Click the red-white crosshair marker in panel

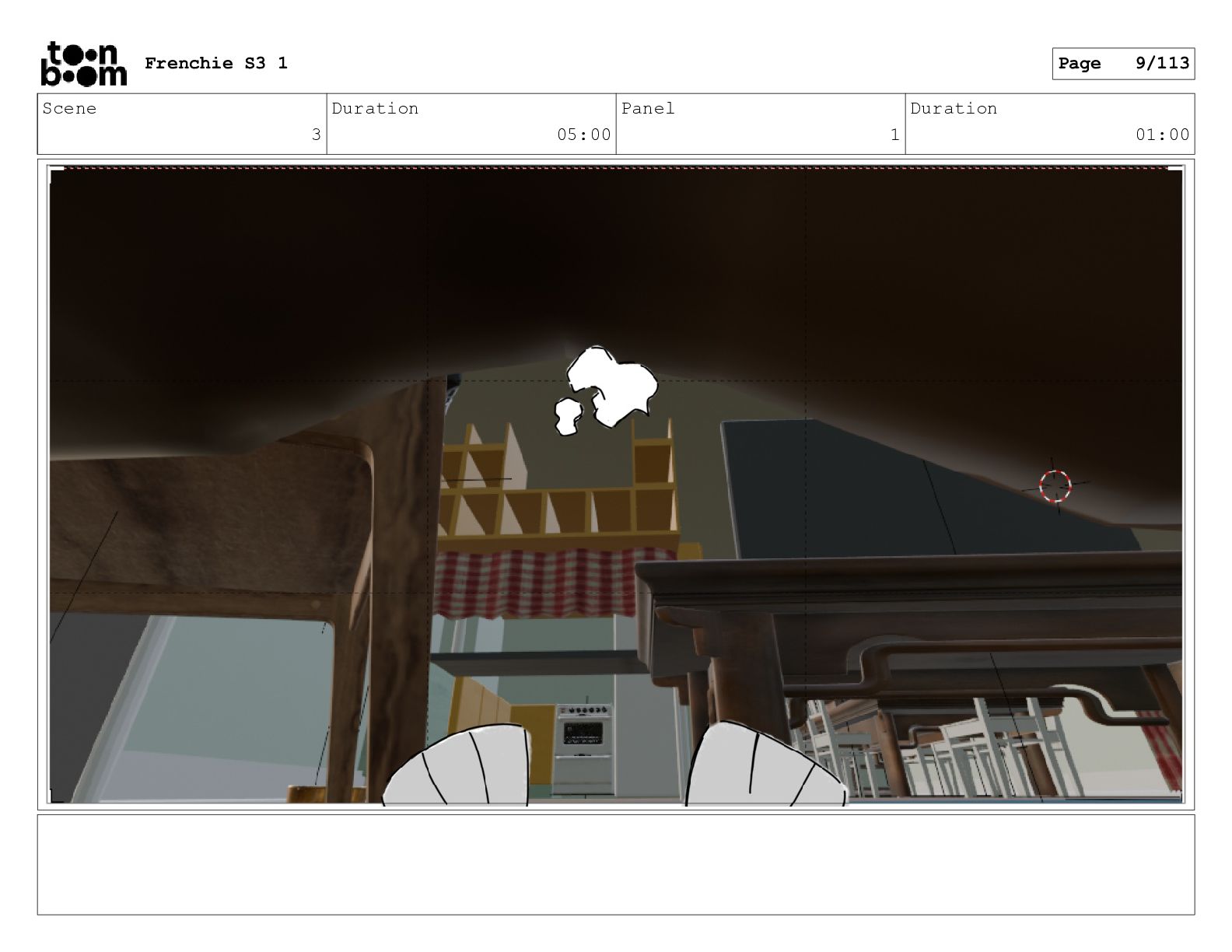click(1055, 486)
